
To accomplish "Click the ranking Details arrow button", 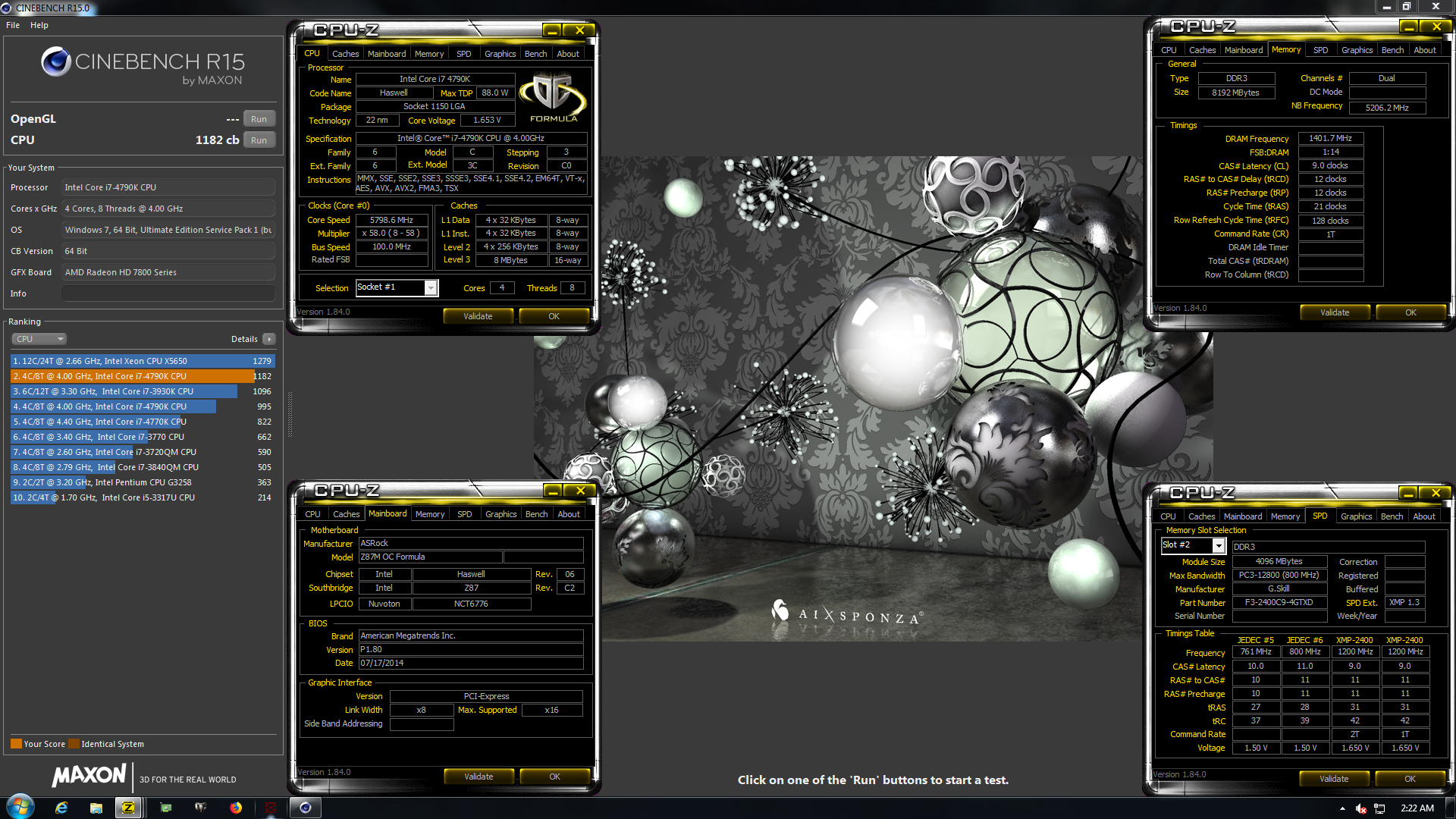I will [269, 339].
